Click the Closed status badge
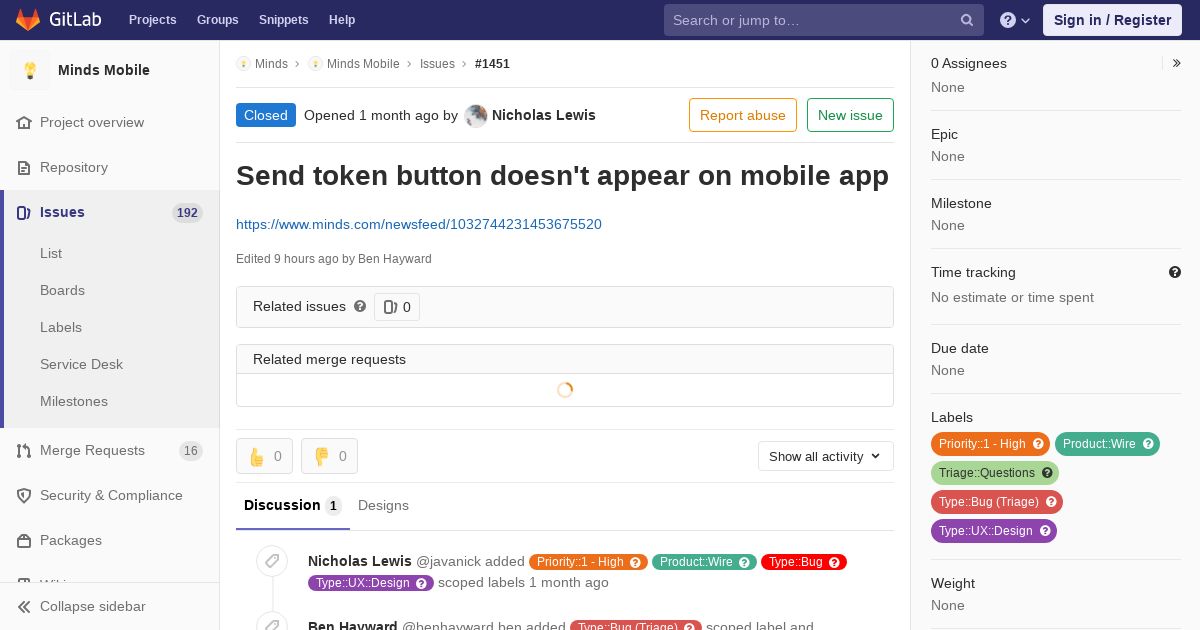 [x=266, y=115]
